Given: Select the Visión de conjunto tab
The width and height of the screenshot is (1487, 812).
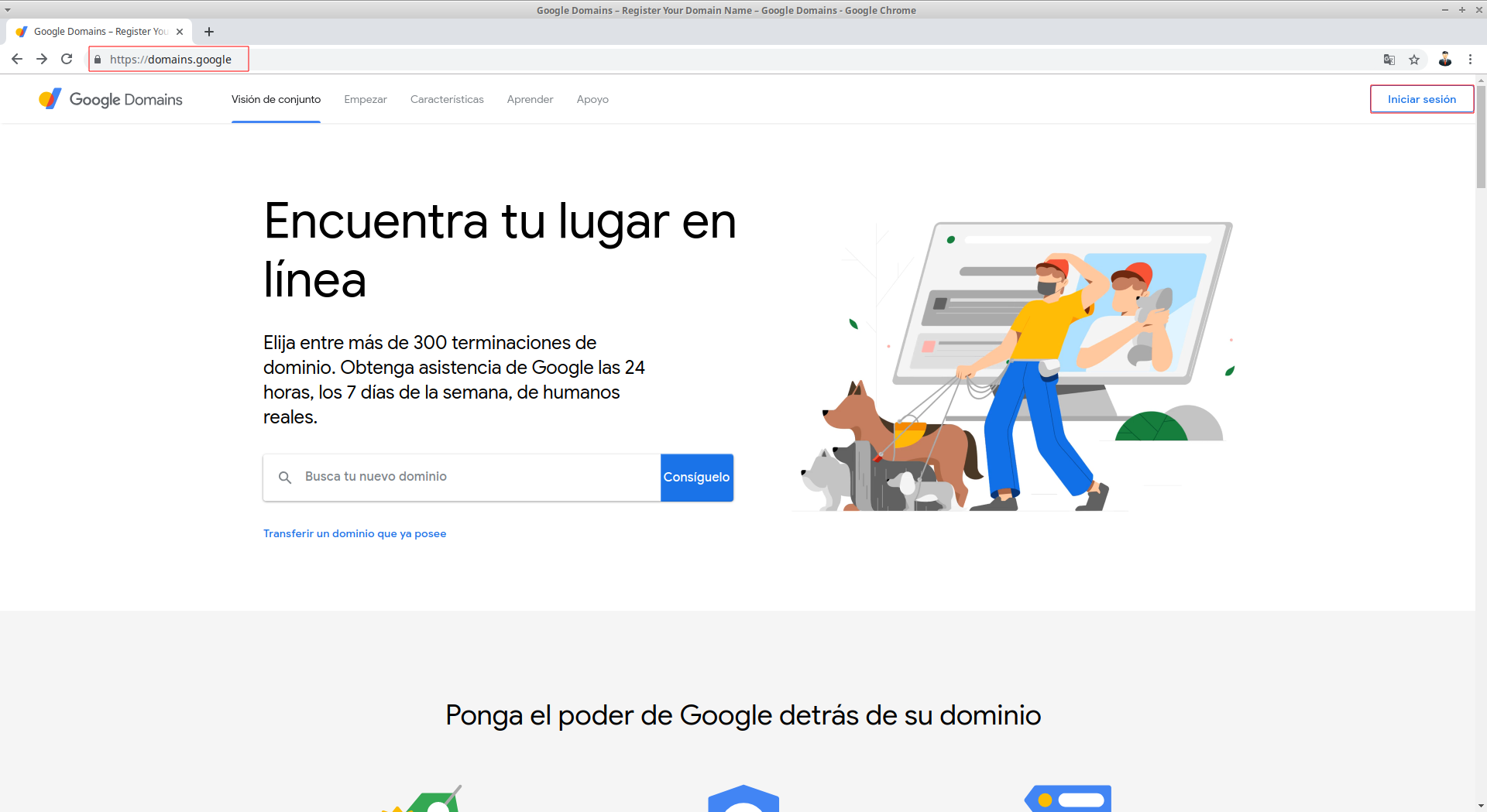Looking at the screenshot, I should [x=276, y=99].
